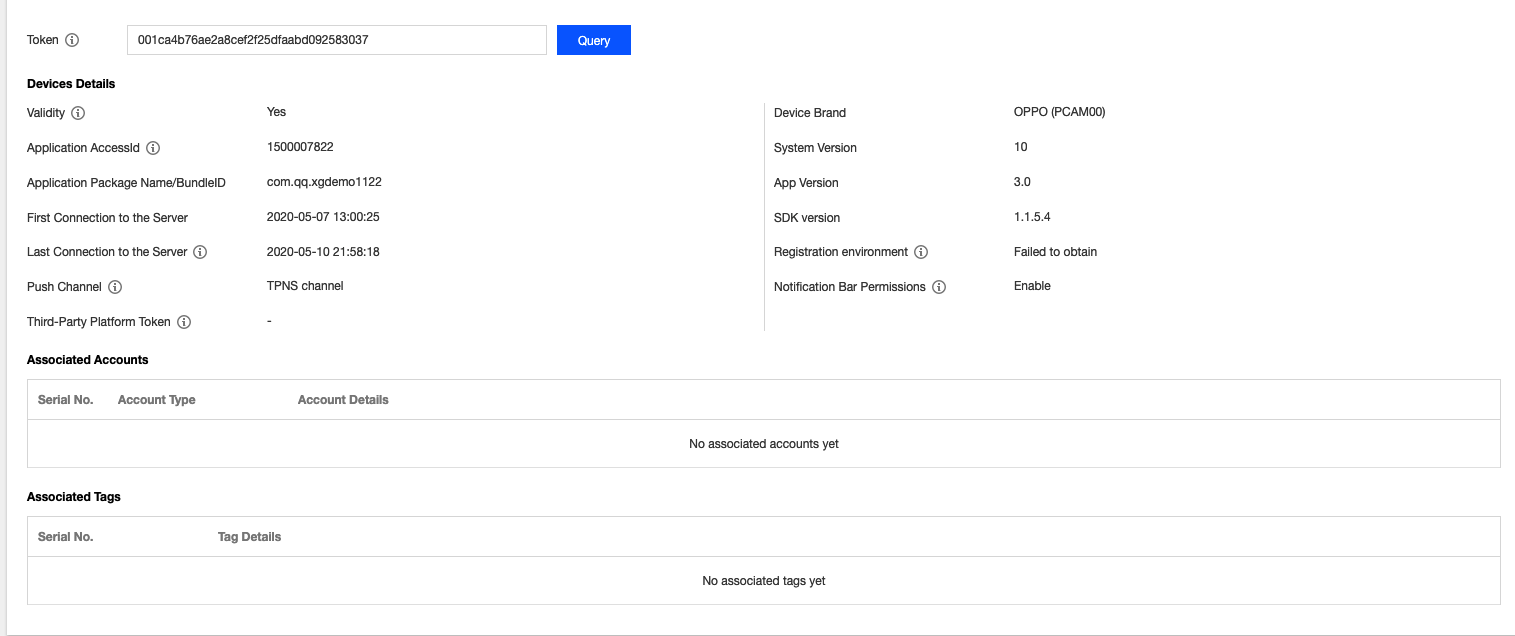Click the "No associated tags yet" row
This screenshot has height=636, width=1515.
[763, 581]
